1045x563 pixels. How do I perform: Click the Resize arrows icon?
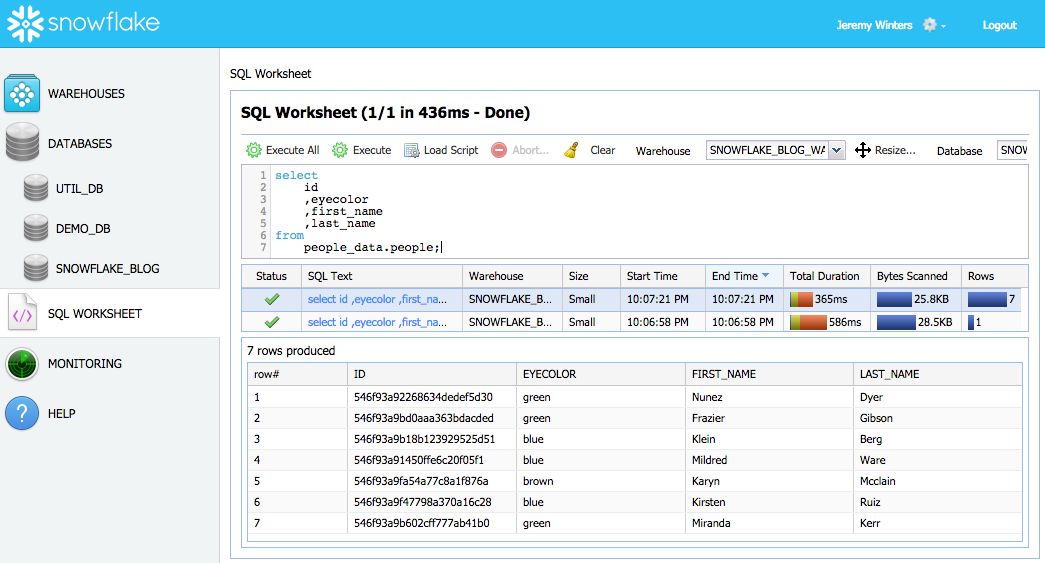click(862, 150)
